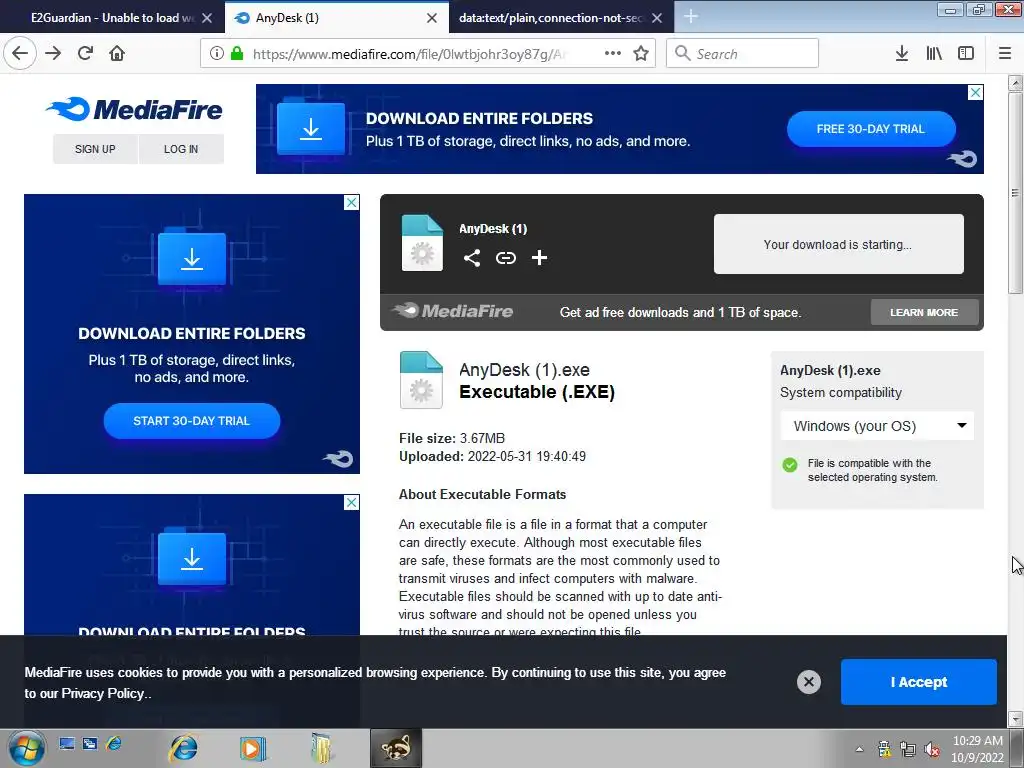Click the raccoon app taskbar icon

(x=396, y=748)
